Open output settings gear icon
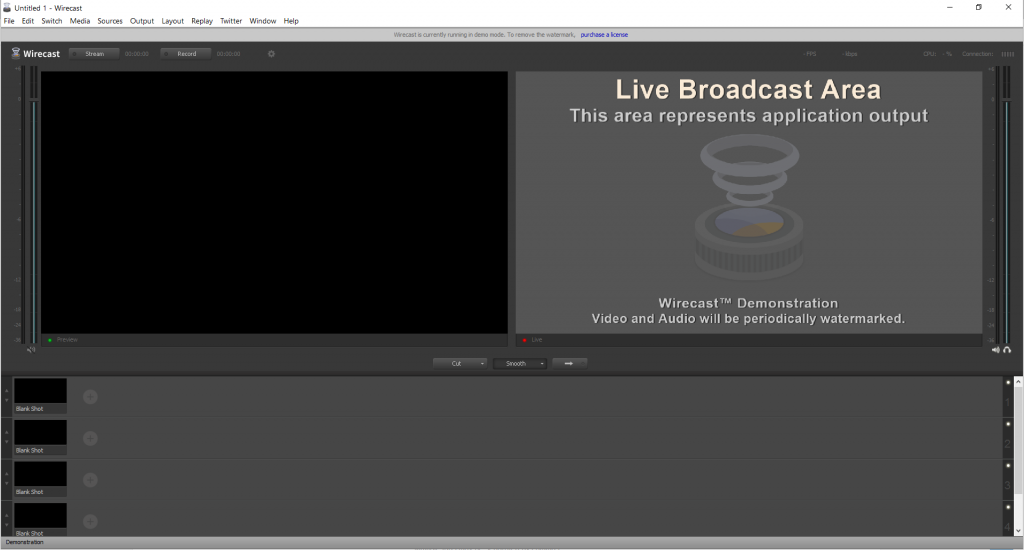The image size is (1024, 550). (271, 54)
